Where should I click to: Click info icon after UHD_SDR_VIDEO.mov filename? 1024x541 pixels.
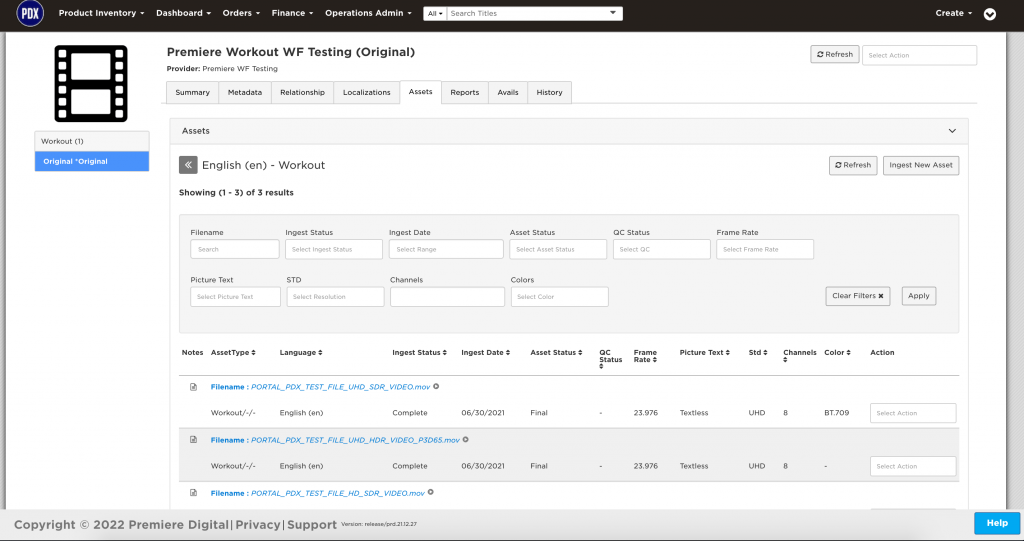click(436, 386)
